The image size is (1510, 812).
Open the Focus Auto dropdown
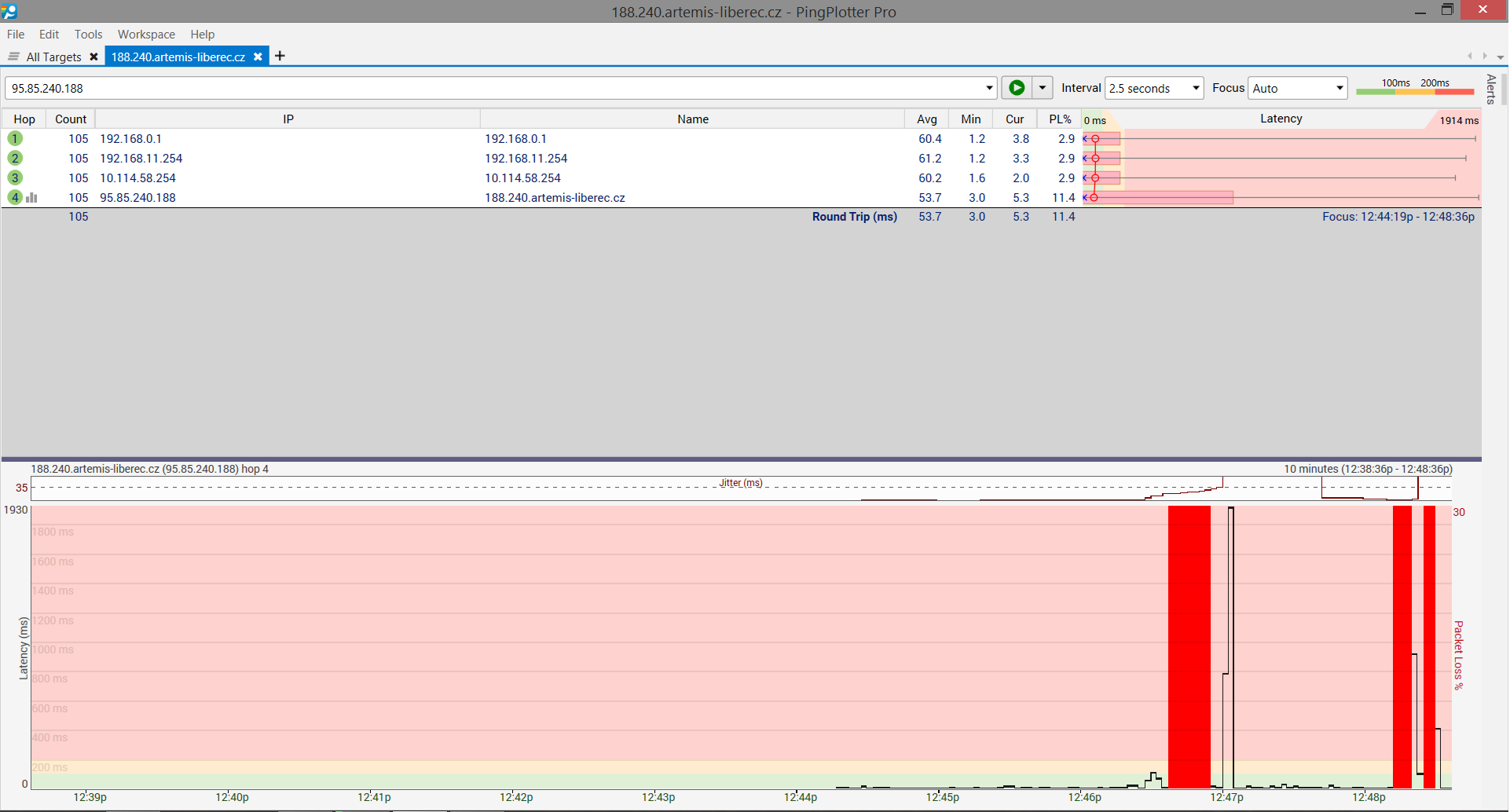(1339, 88)
